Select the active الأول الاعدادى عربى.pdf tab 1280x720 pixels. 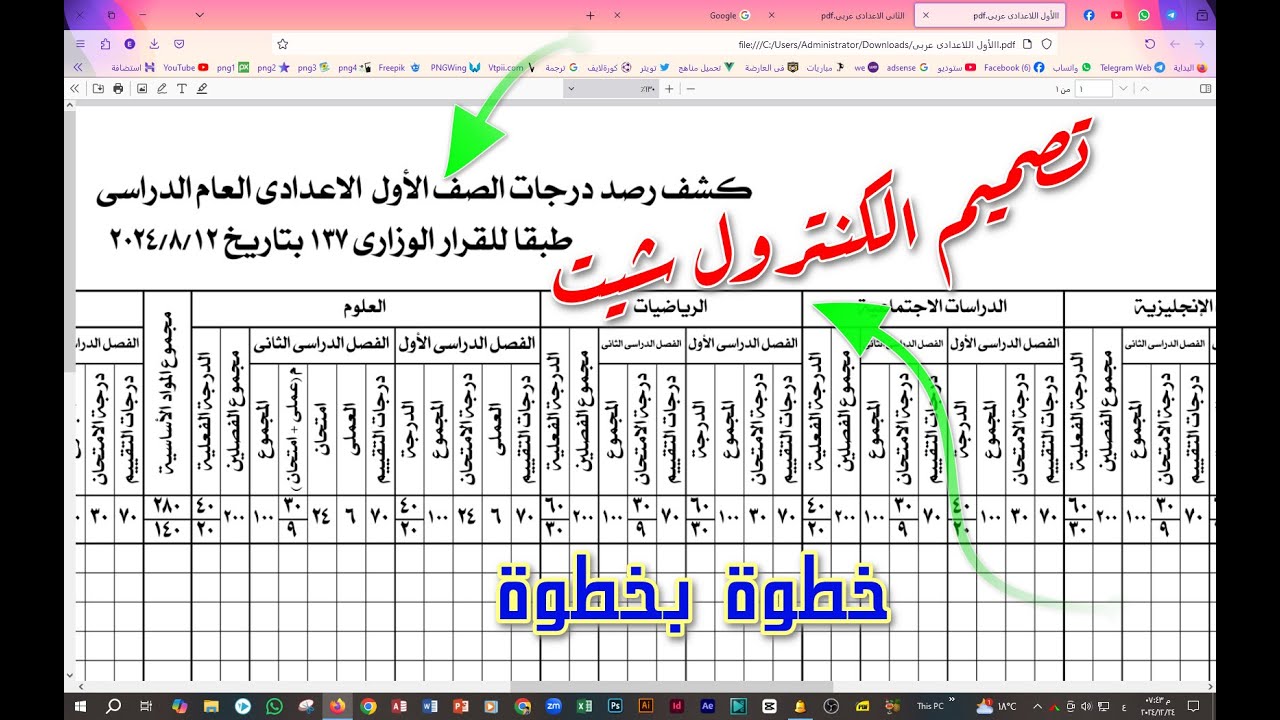coord(990,15)
